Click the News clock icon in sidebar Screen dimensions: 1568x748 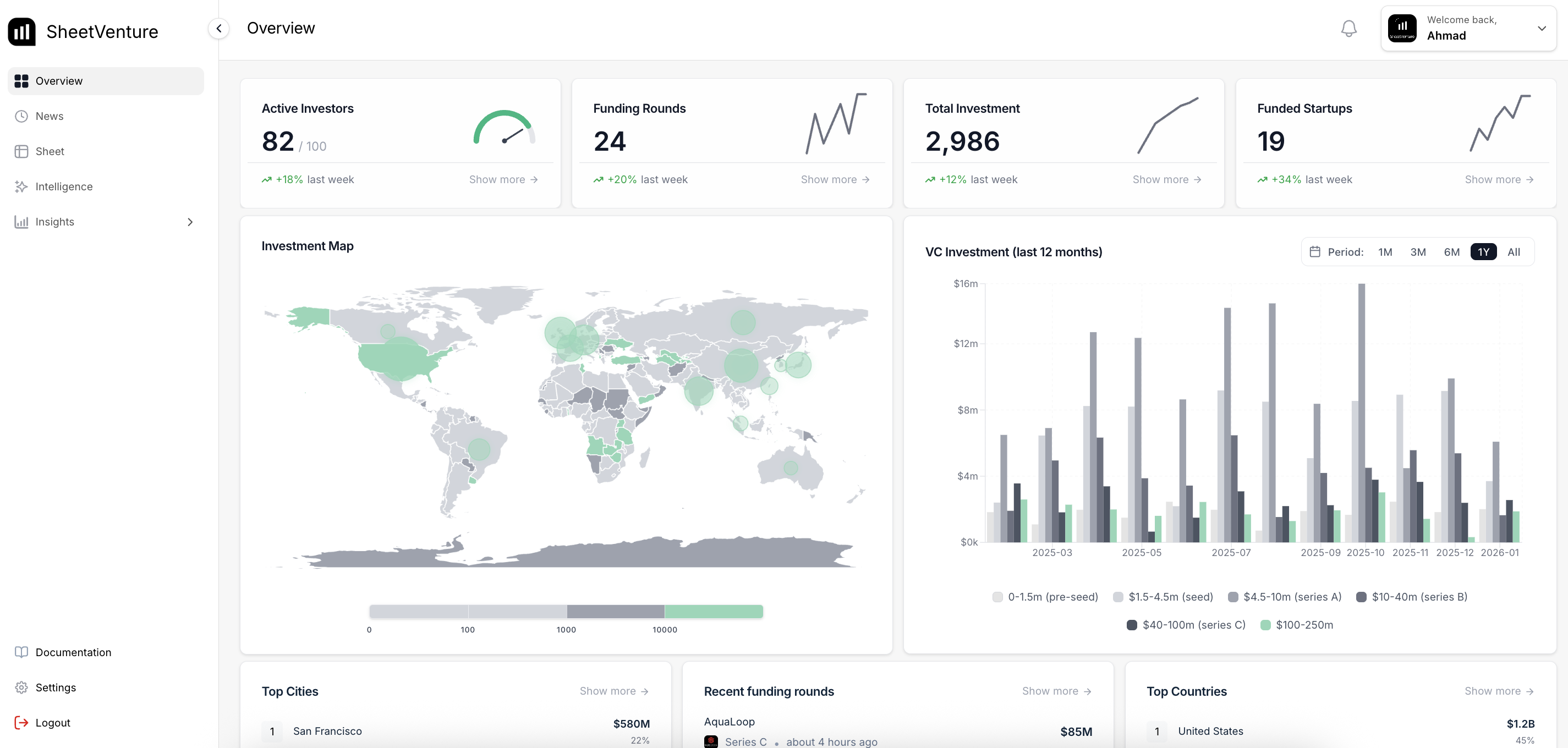(21, 116)
